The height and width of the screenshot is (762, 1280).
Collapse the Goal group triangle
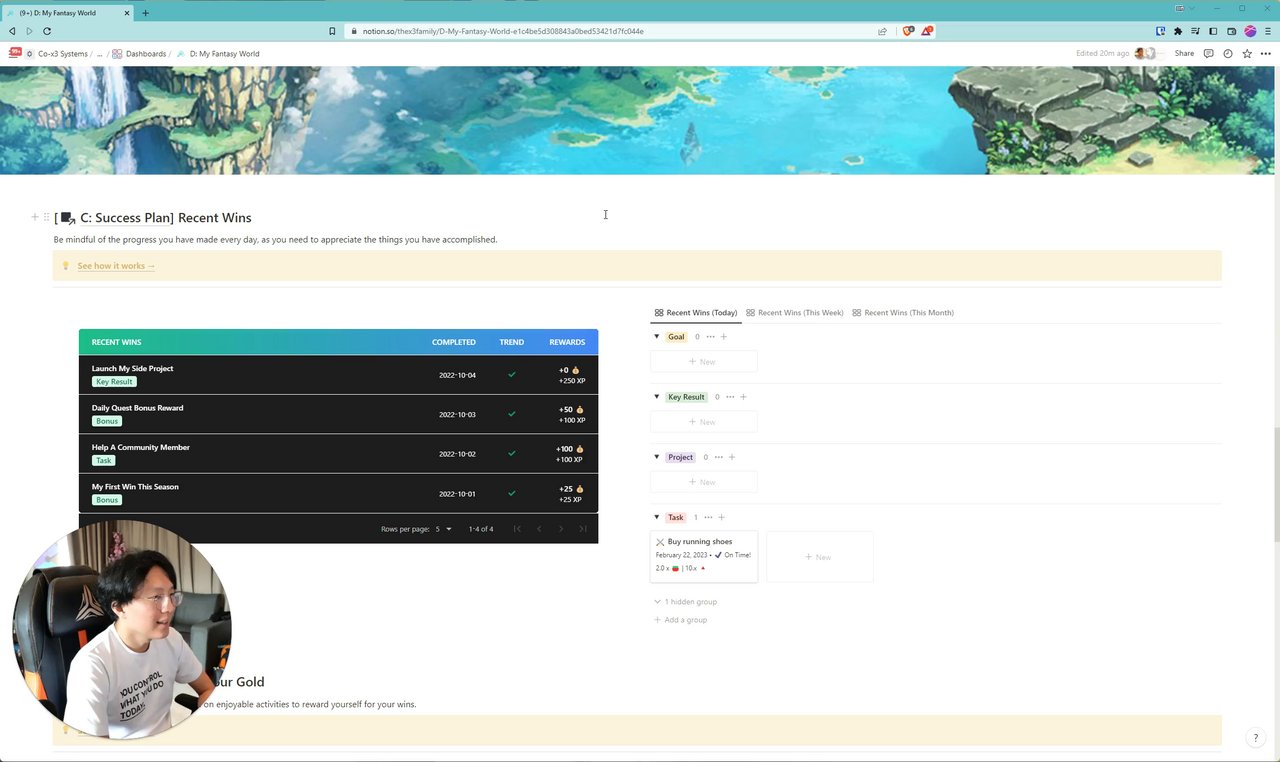point(657,336)
